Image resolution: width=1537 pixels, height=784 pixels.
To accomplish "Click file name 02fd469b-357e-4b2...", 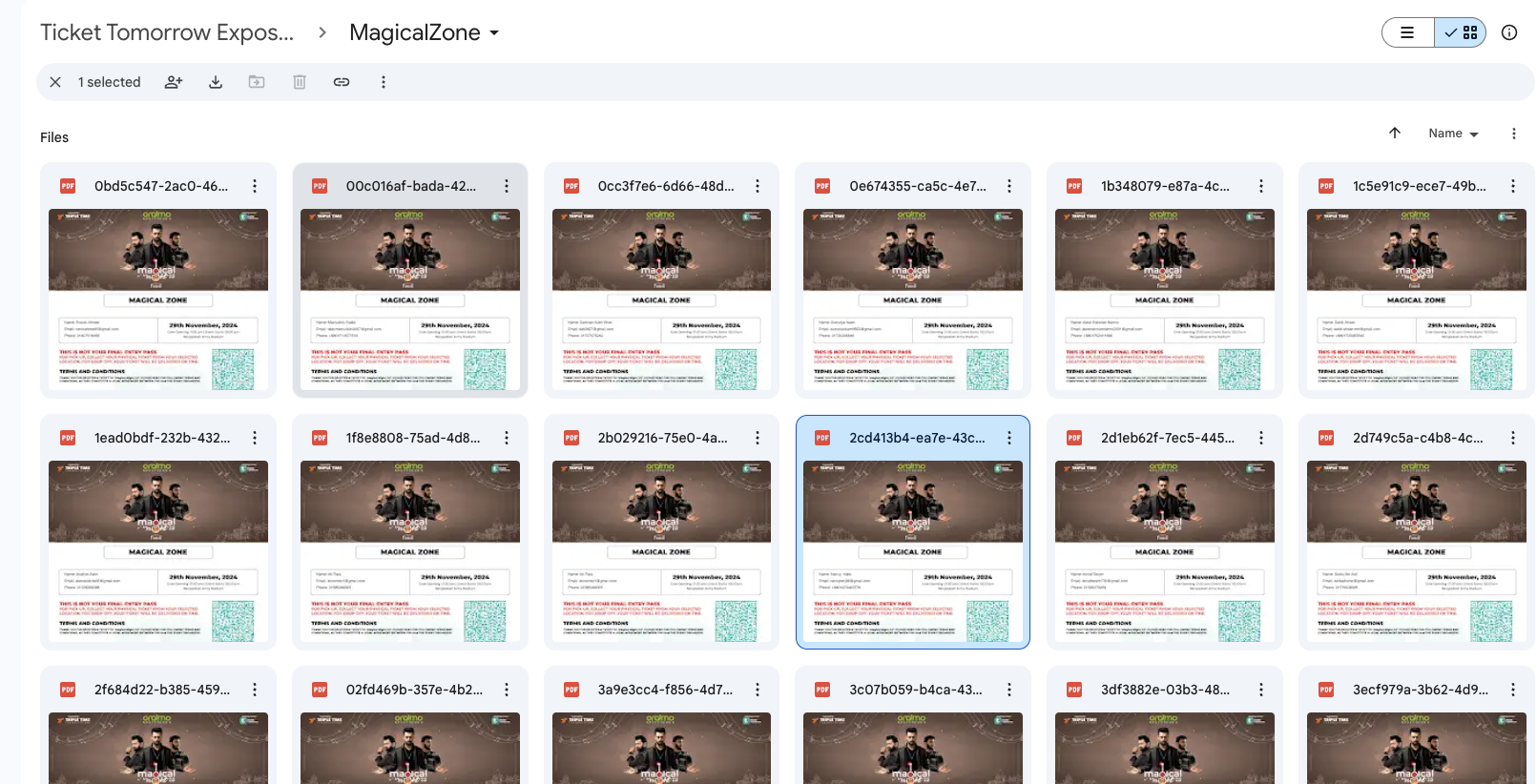I will 414,690.
